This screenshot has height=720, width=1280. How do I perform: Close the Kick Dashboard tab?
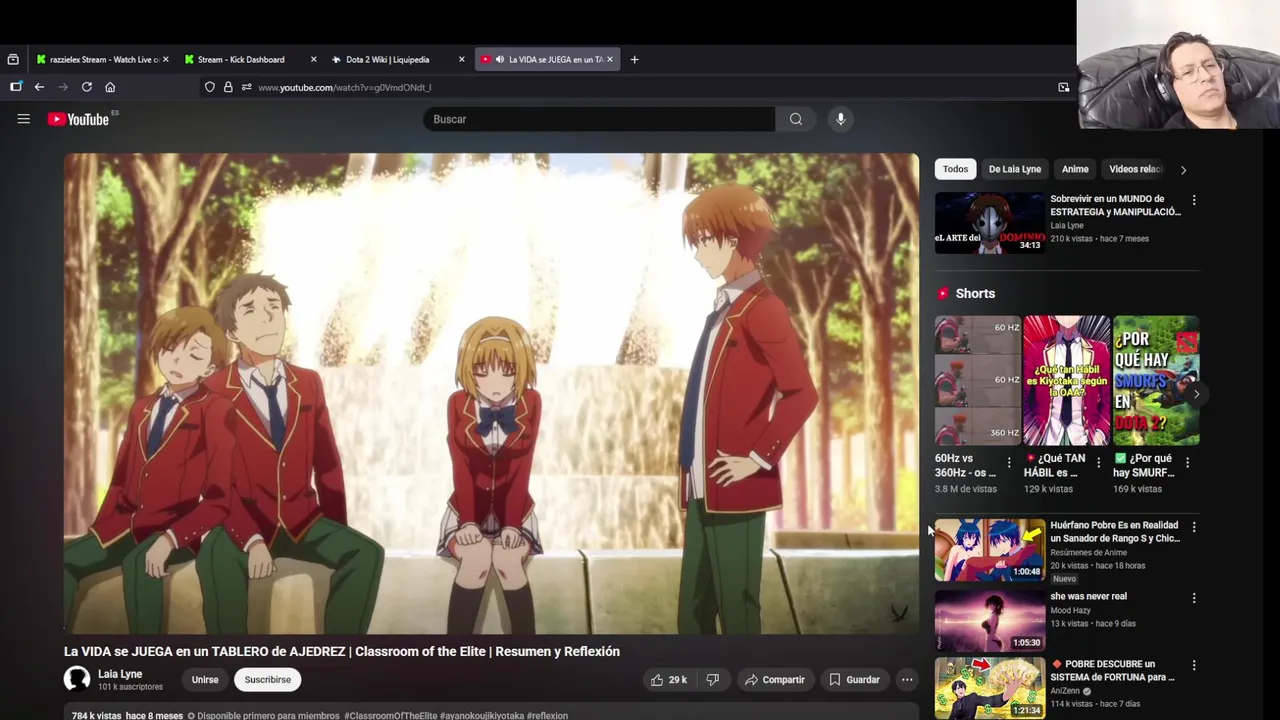tap(313, 59)
